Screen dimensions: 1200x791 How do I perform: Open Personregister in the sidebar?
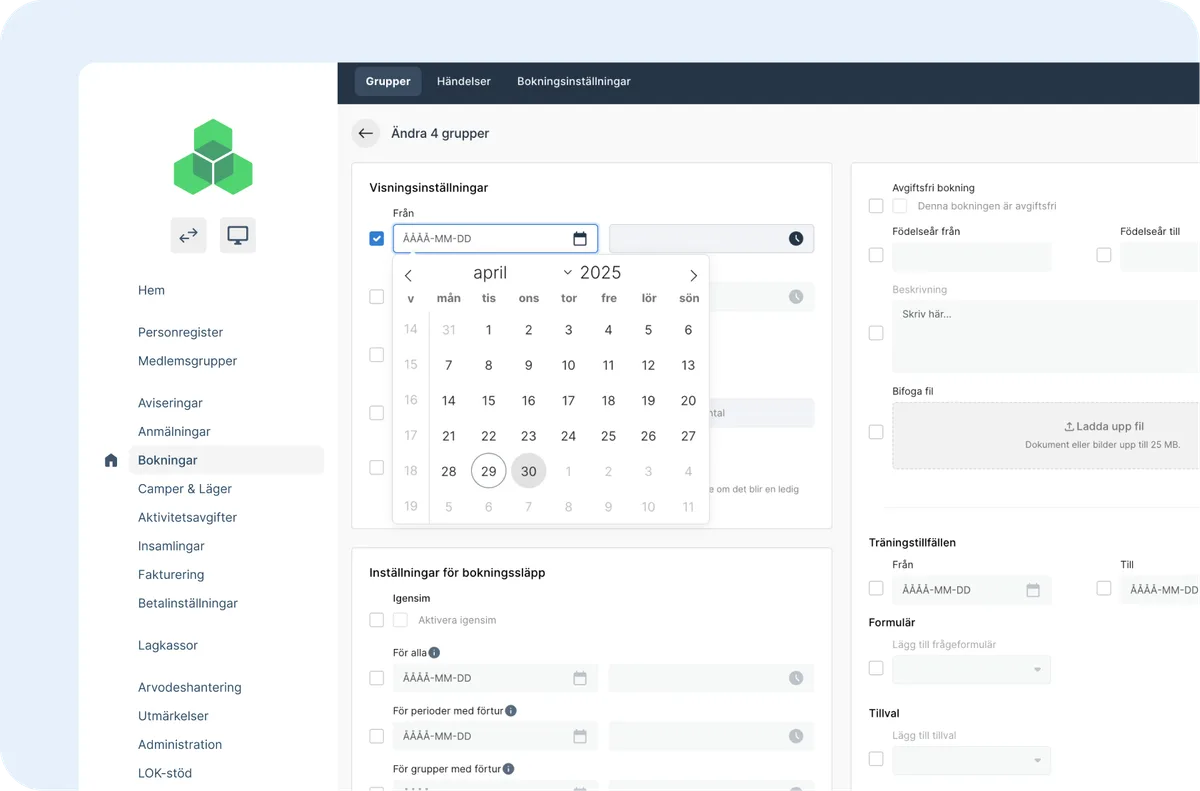[181, 332]
